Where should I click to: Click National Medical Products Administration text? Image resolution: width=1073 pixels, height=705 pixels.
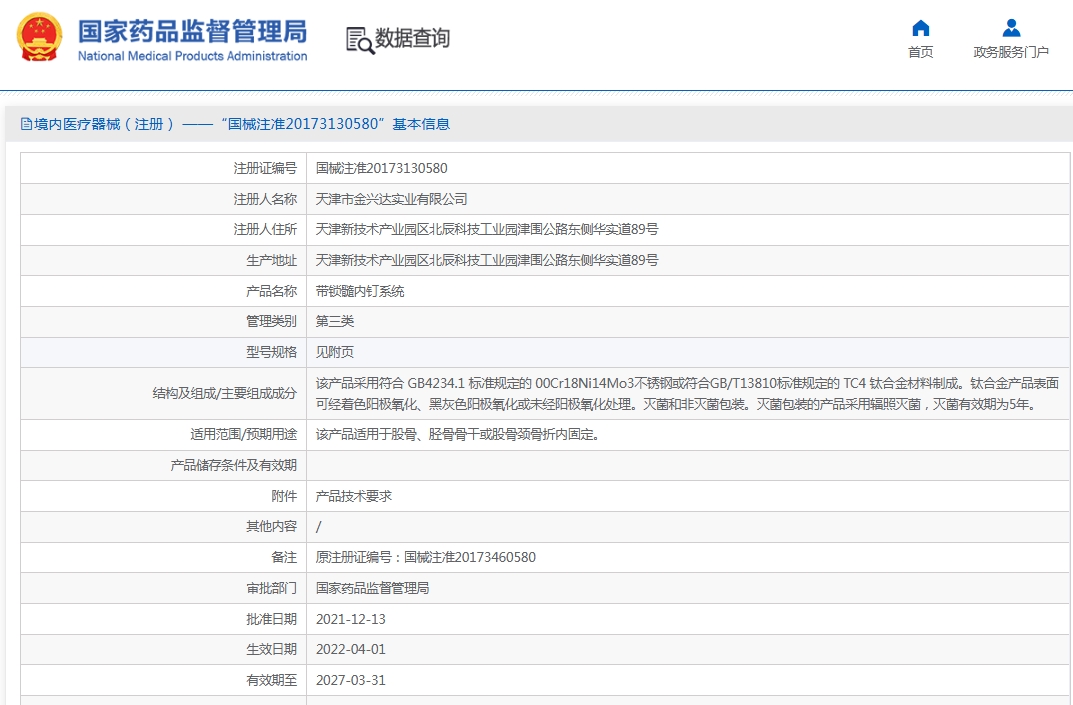click(192, 56)
